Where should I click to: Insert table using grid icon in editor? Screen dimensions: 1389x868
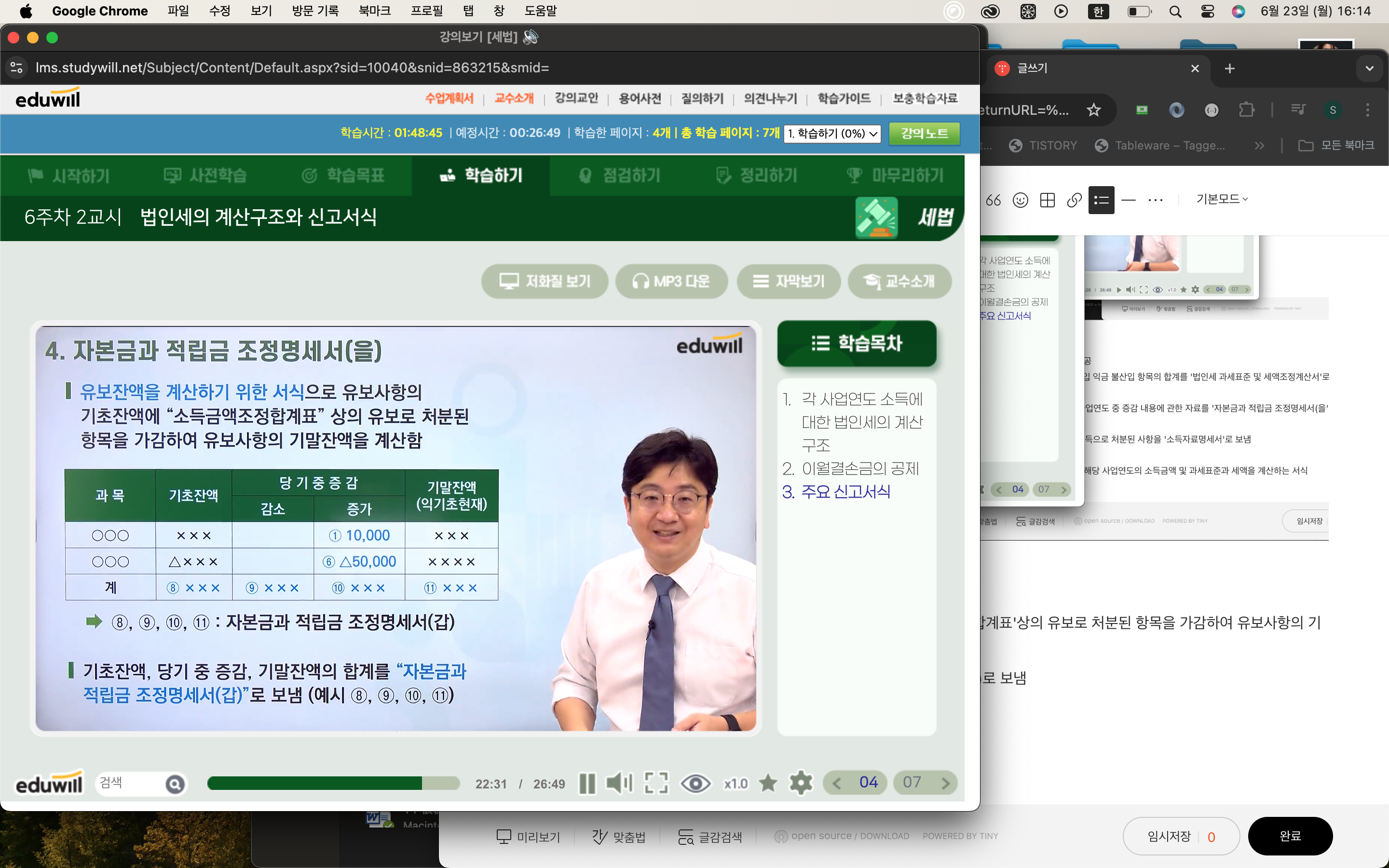[1047, 200]
